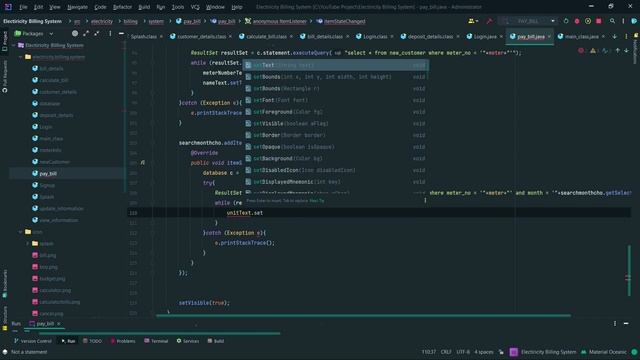Click the Debug bug icon in toolbar
This screenshot has height=360, width=640.
(577, 21)
